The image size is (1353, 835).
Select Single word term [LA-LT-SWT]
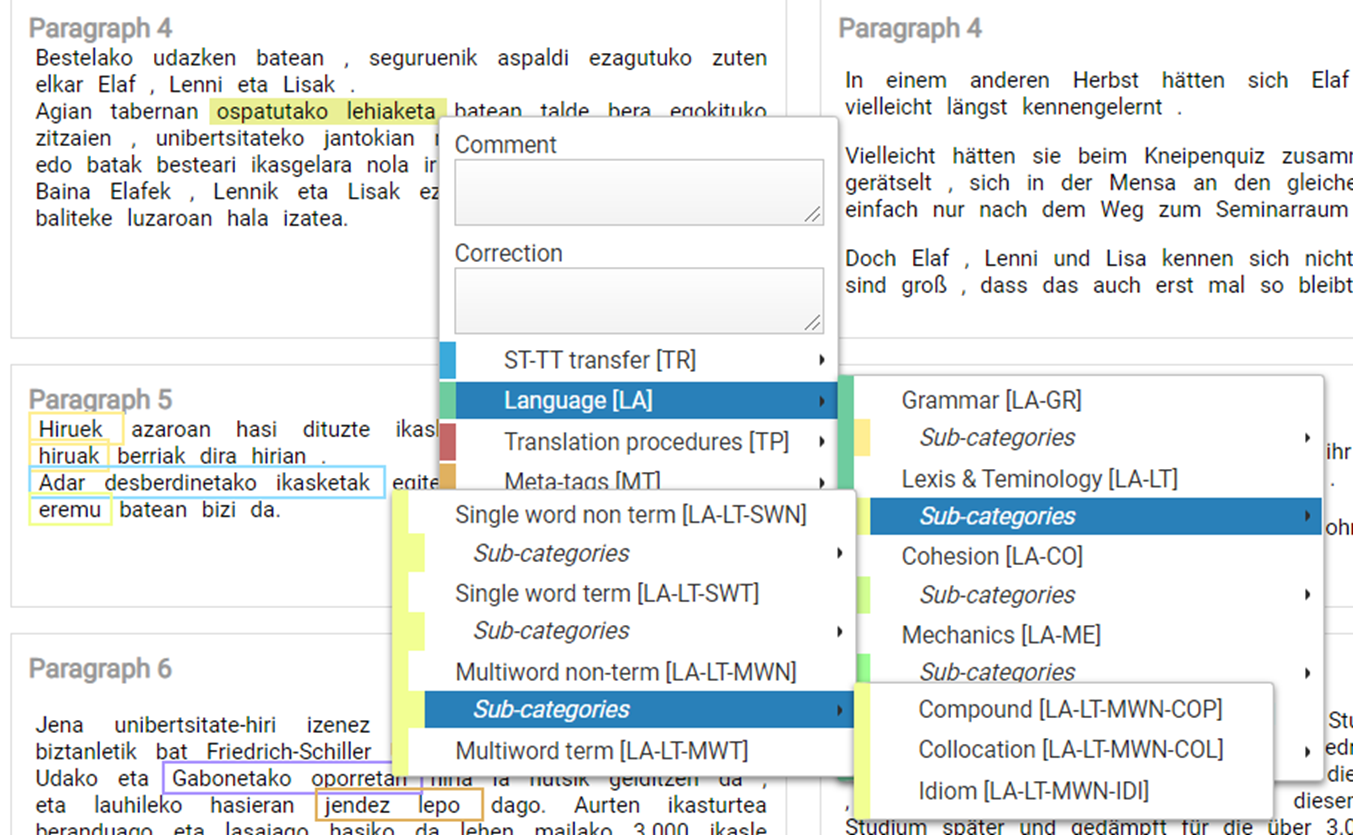[x=606, y=593]
